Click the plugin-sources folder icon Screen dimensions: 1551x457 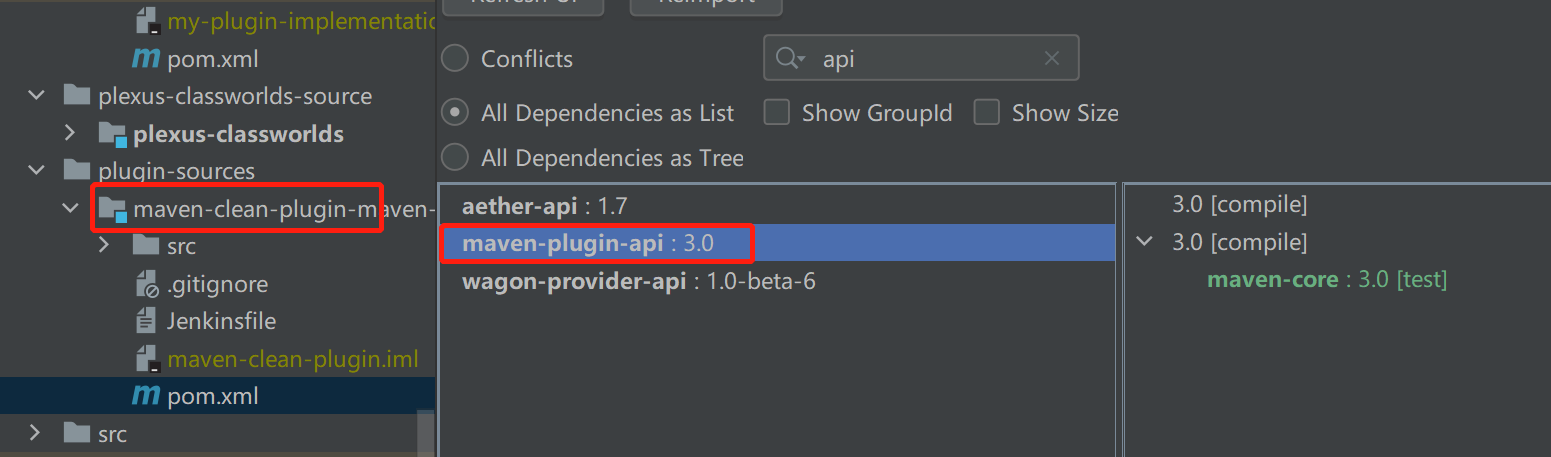coord(76,171)
